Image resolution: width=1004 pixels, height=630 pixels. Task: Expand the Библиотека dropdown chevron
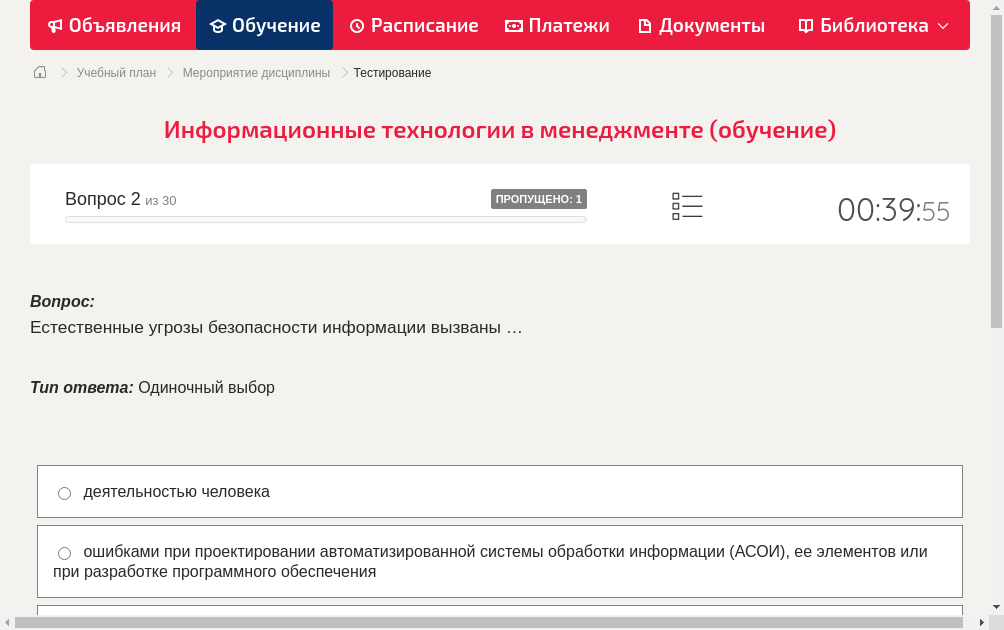[943, 26]
